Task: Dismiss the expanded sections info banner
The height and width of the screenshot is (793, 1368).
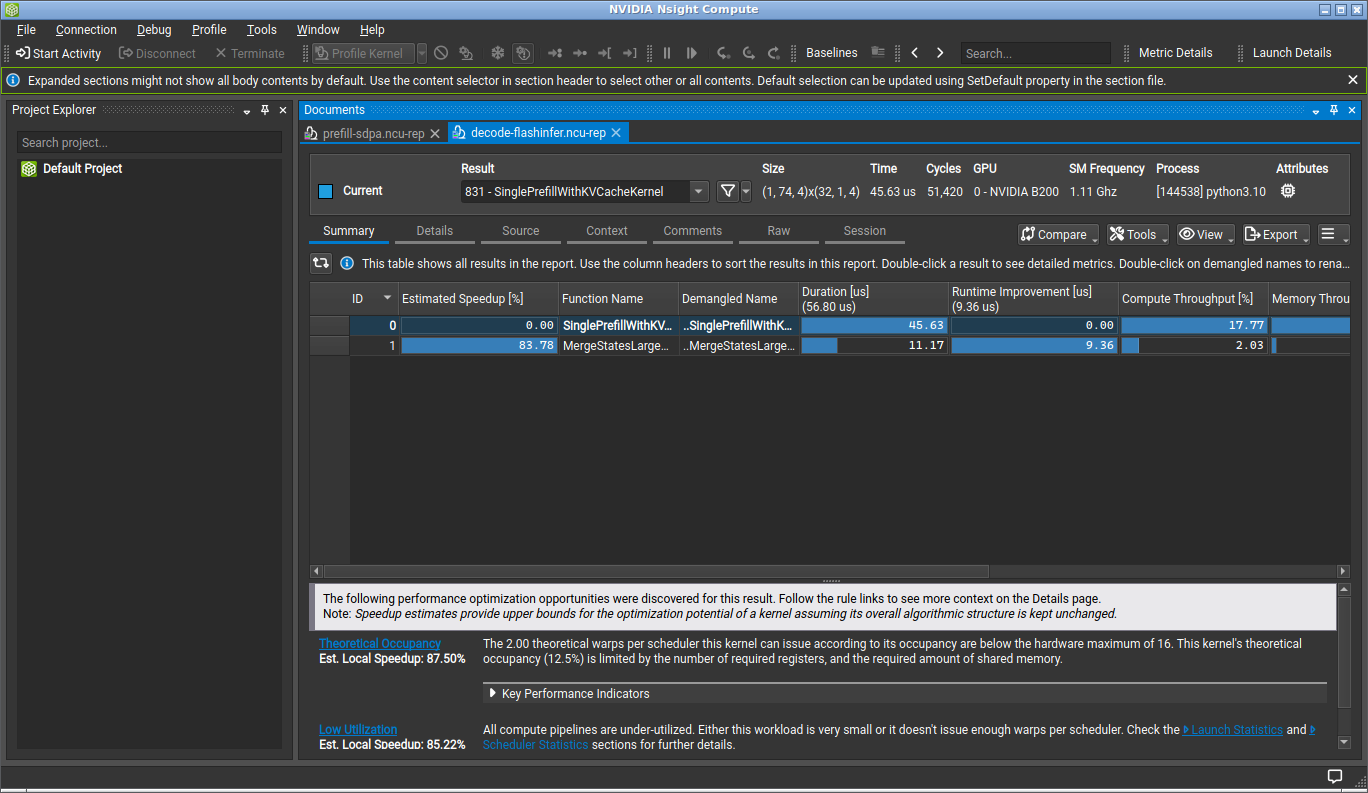Action: (1353, 80)
